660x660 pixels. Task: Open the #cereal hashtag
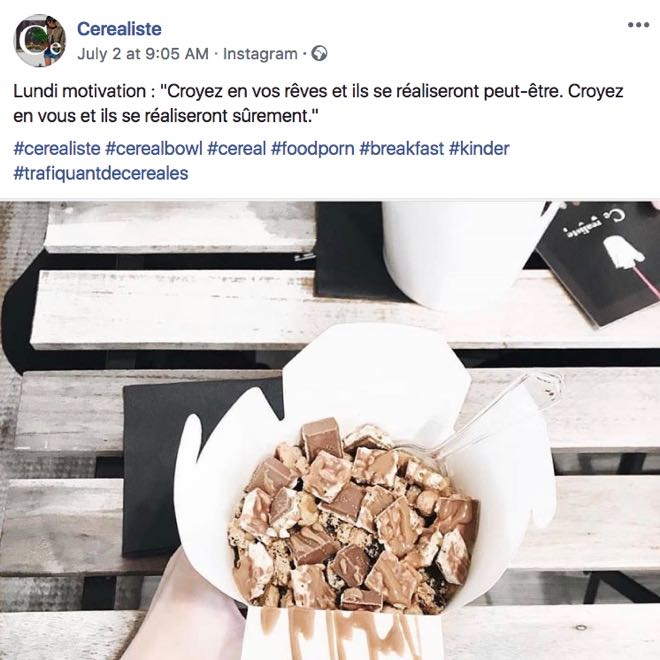[237, 149]
